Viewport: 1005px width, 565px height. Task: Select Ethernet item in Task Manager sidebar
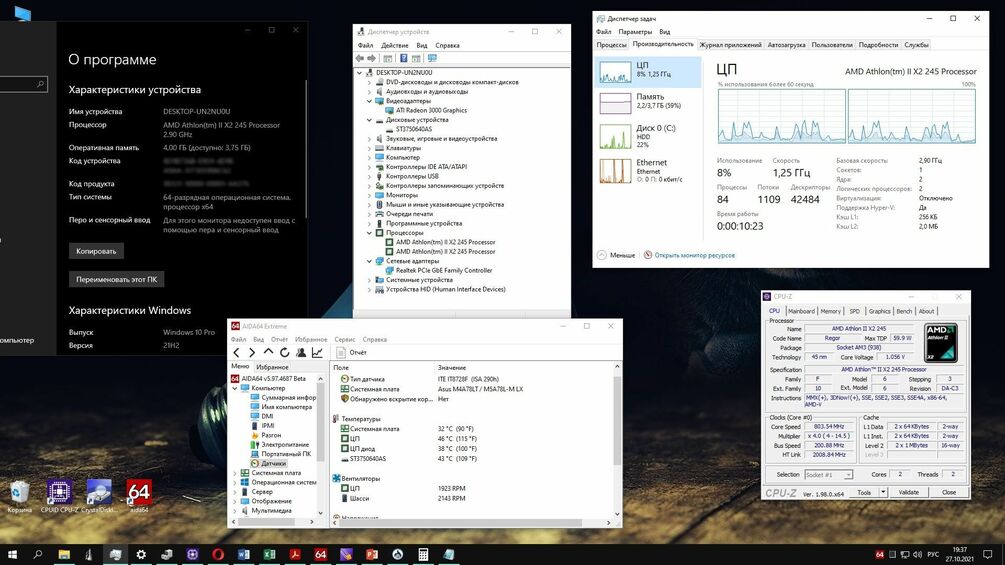tap(648, 170)
